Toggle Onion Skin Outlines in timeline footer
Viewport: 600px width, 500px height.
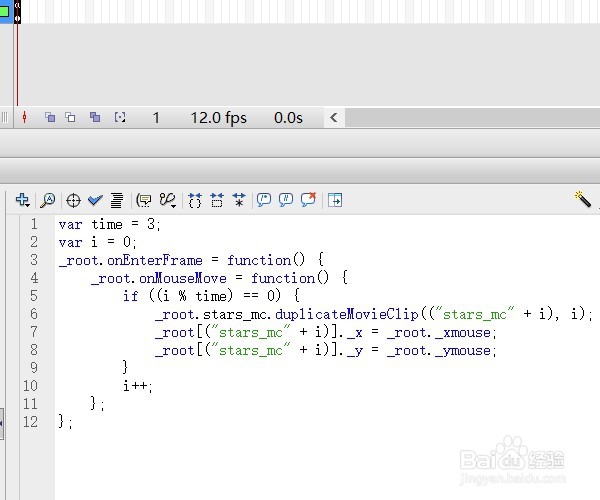pos(70,117)
